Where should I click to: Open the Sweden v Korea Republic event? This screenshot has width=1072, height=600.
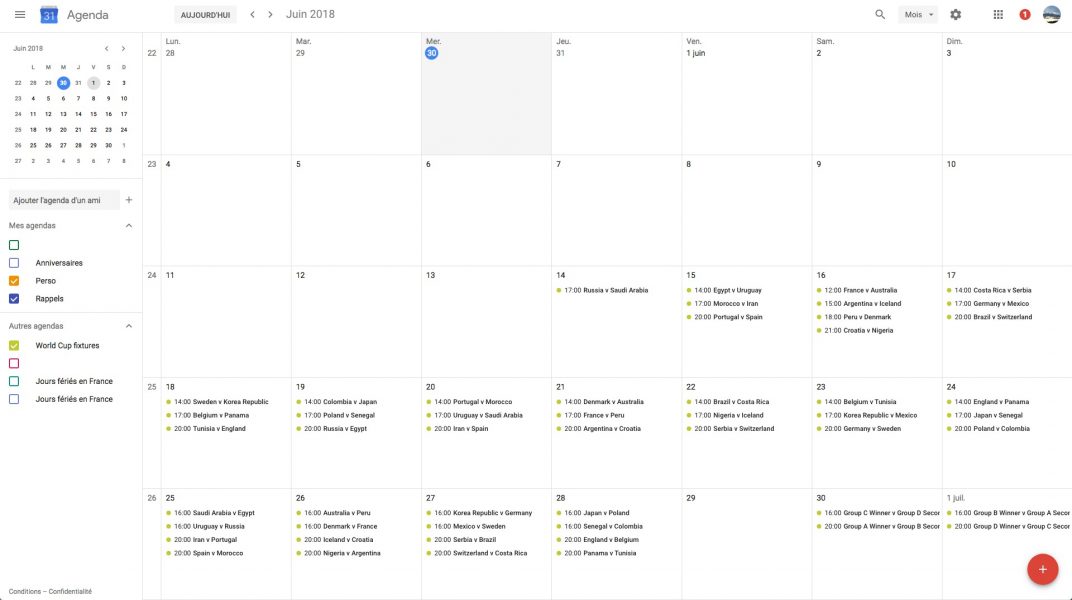[217, 402]
